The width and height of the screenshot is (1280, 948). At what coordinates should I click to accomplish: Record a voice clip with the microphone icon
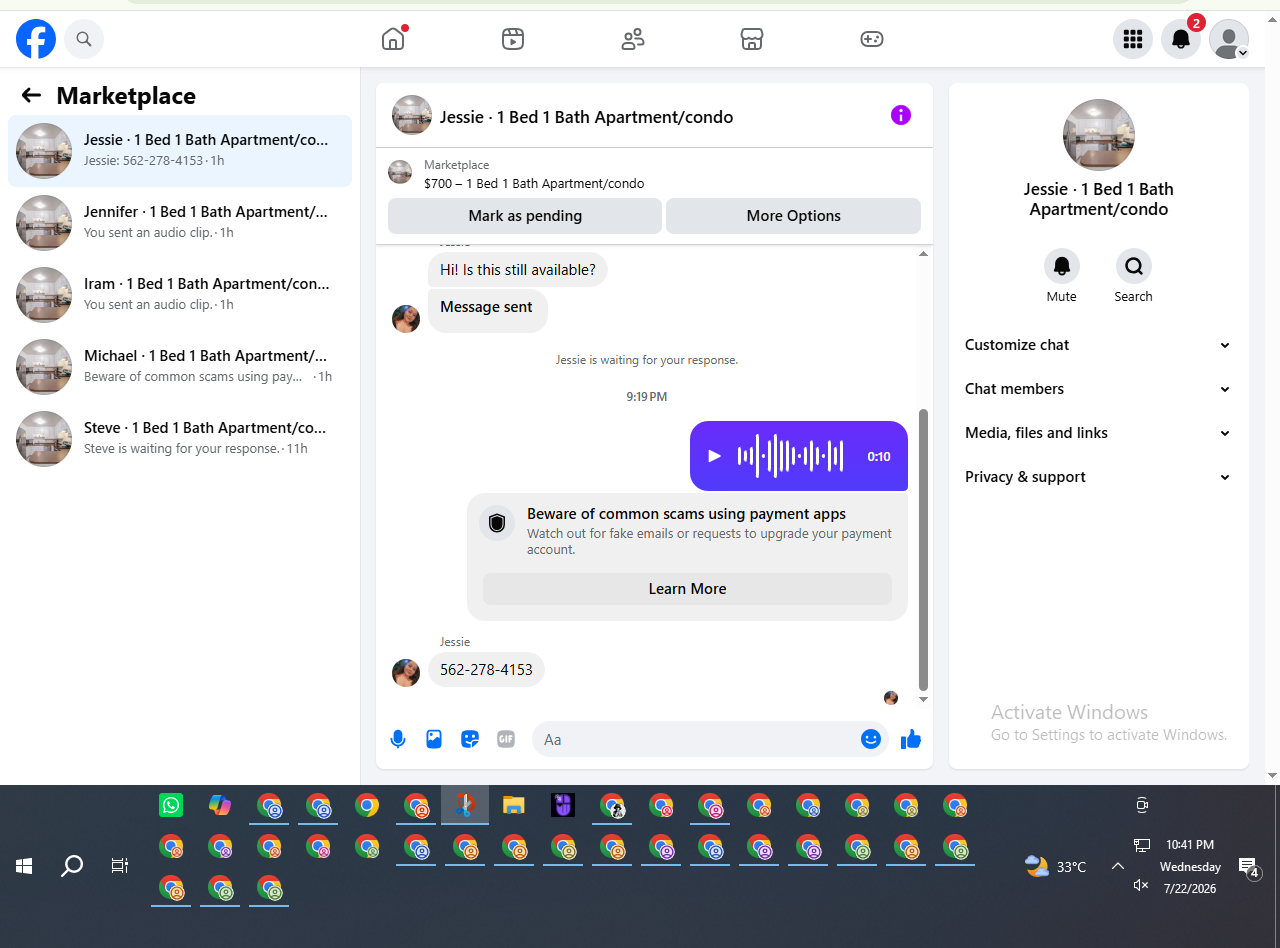398,740
